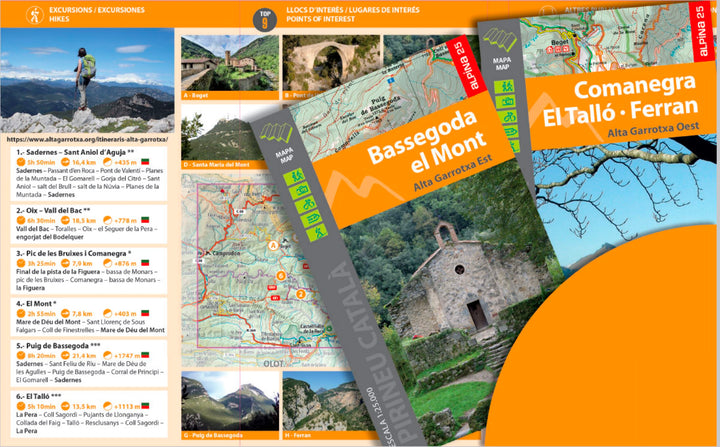Click green winding road icon on Bassegoda cover
720x447 pixels.
311,219
